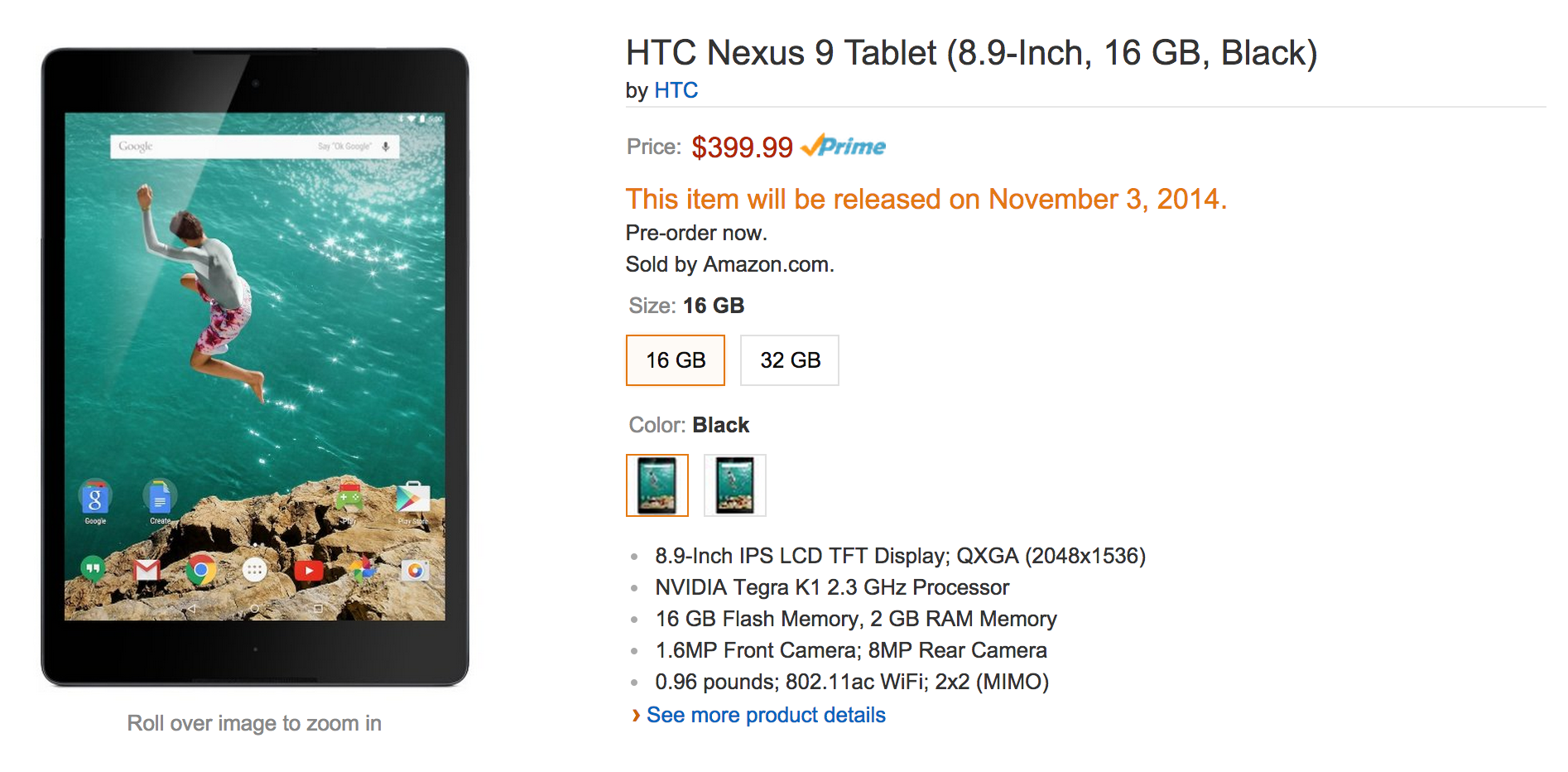This screenshot has height=772, width=1568.
Task: Click the Hangouts icon in the tablet dock
Action: tap(93, 569)
